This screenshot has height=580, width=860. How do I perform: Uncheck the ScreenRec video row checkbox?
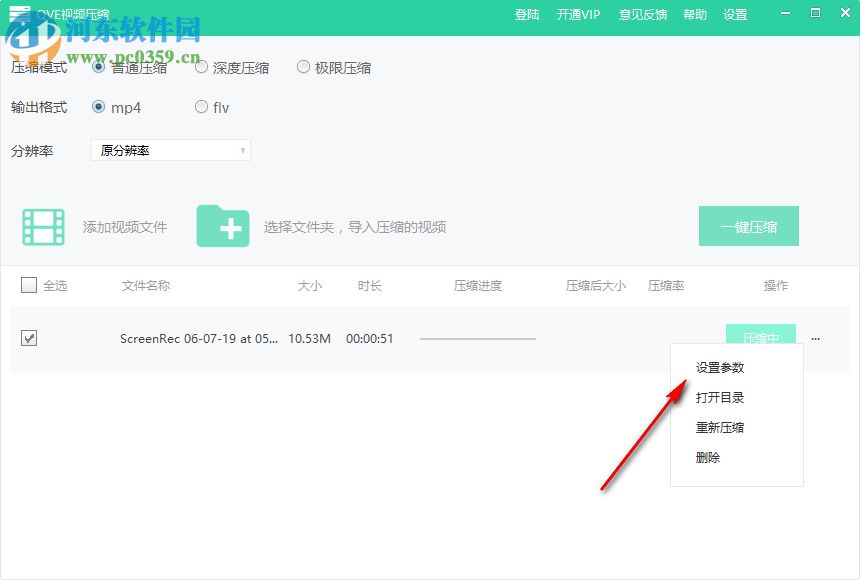[x=29, y=339]
